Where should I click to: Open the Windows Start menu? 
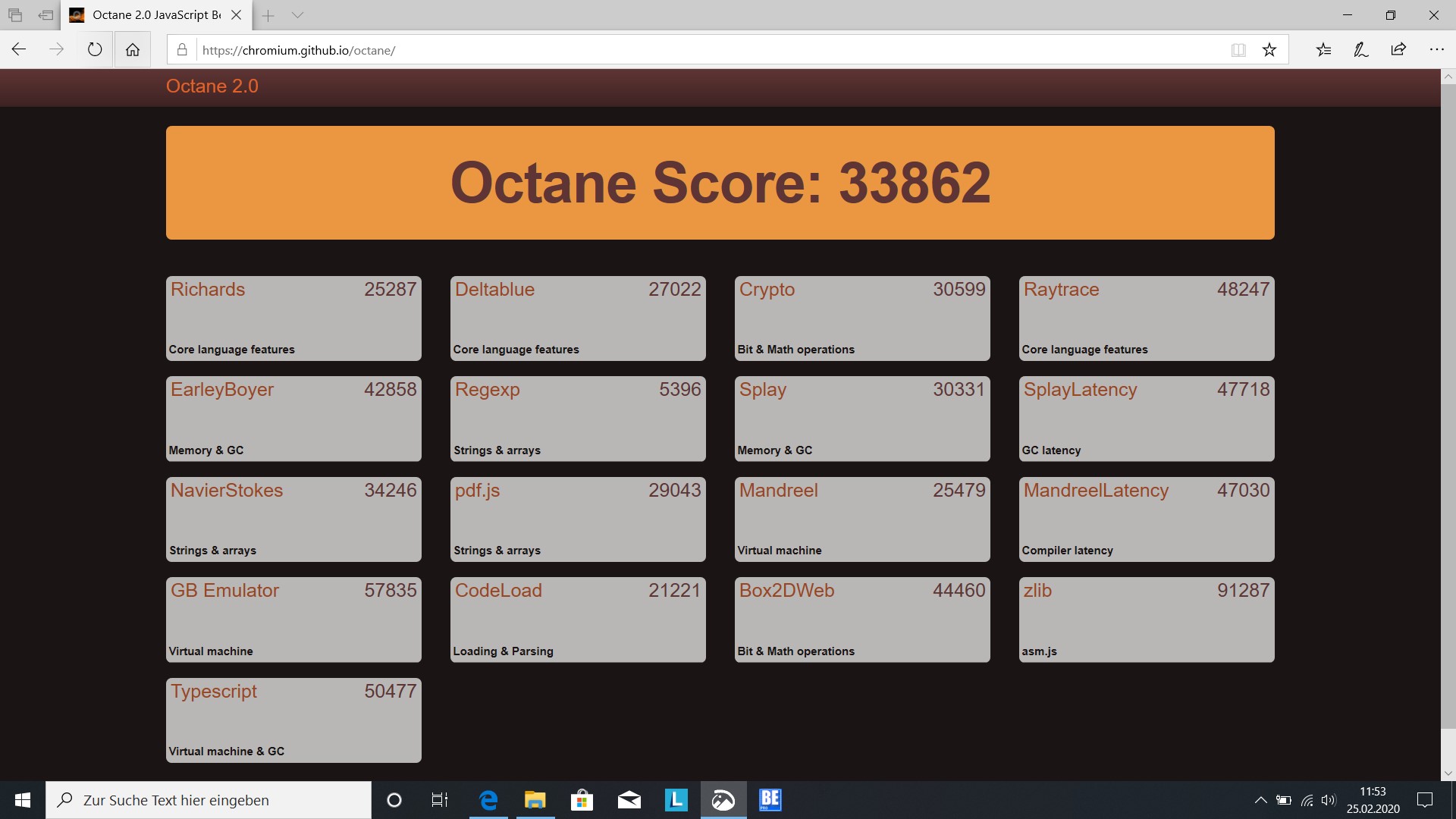pyautogui.click(x=23, y=800)
